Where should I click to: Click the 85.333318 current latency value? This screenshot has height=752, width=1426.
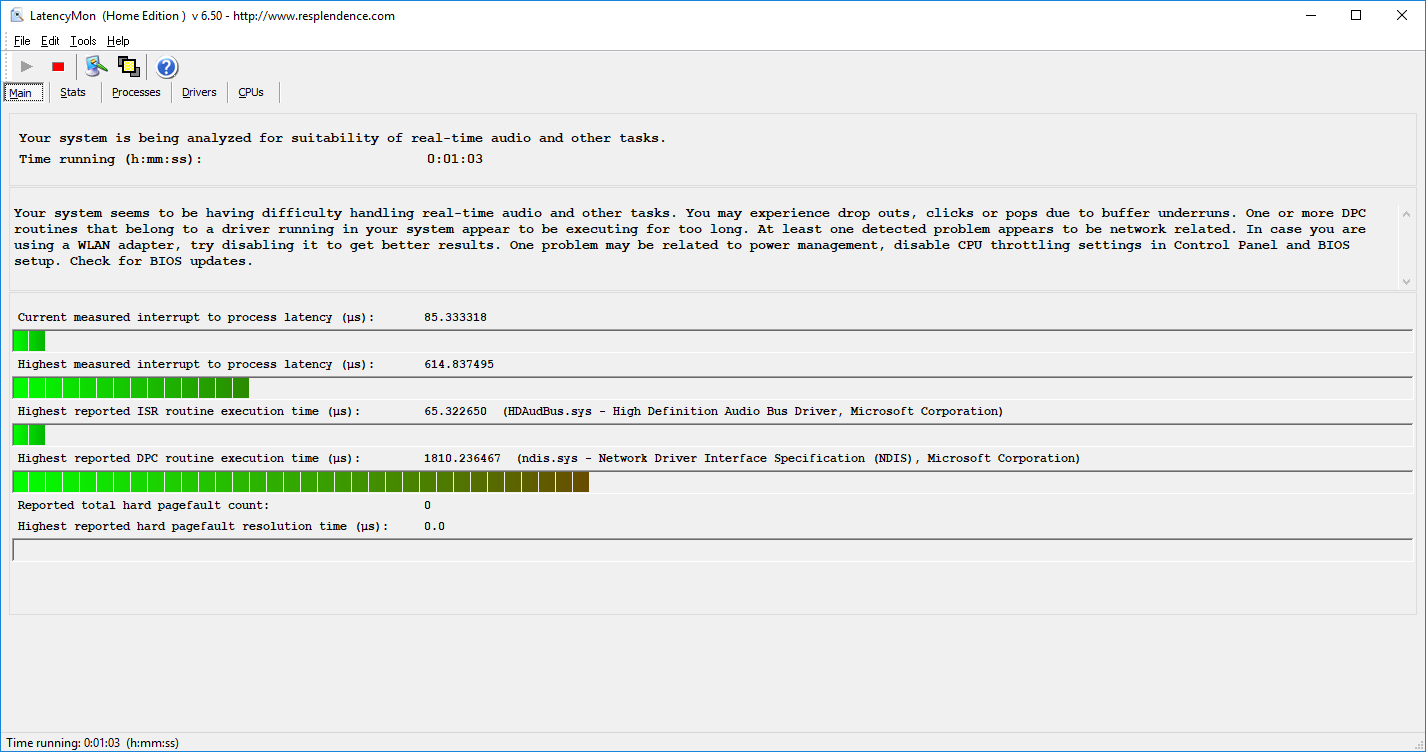[455, 317]
